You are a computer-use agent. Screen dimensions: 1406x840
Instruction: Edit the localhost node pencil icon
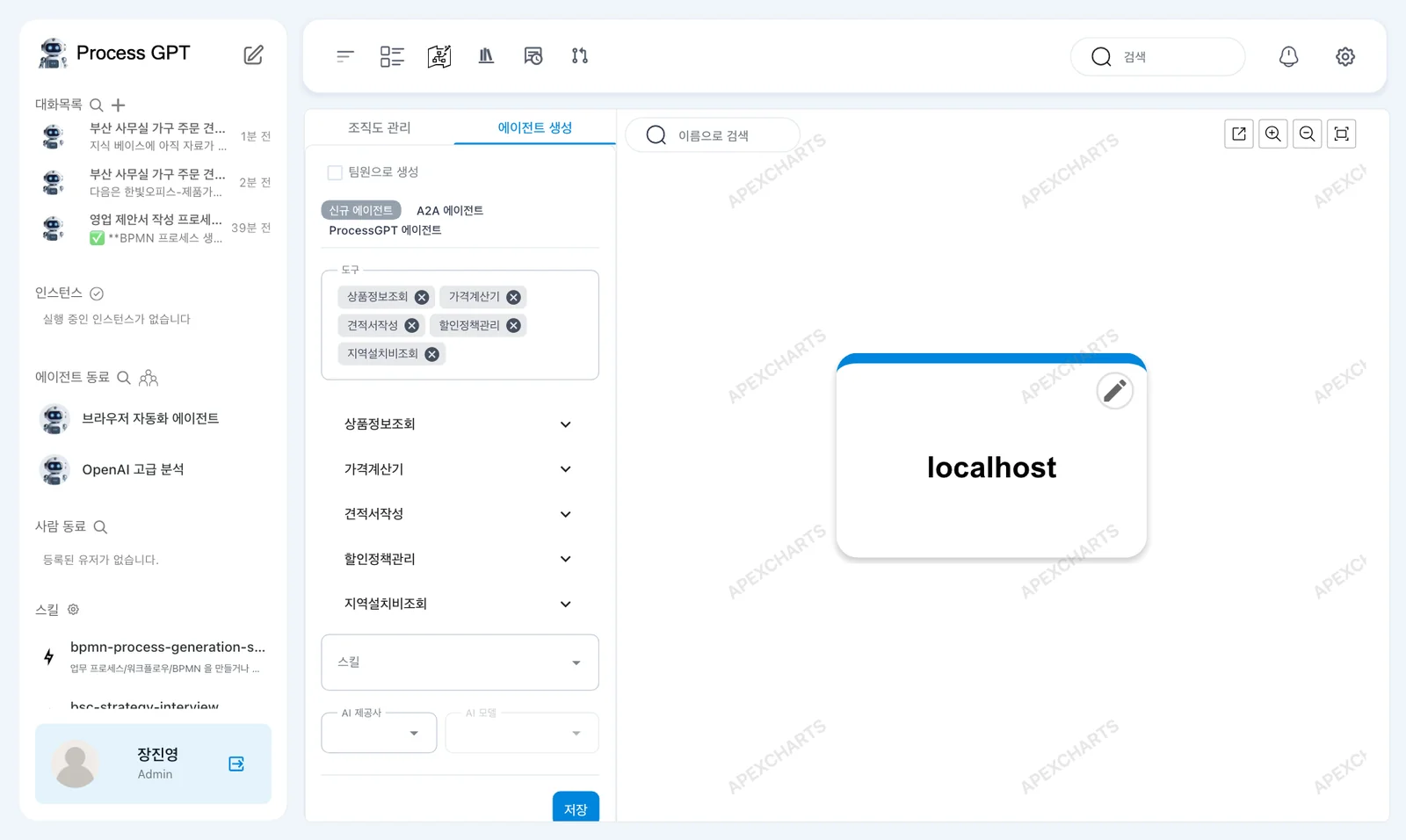click(1115, 391)
